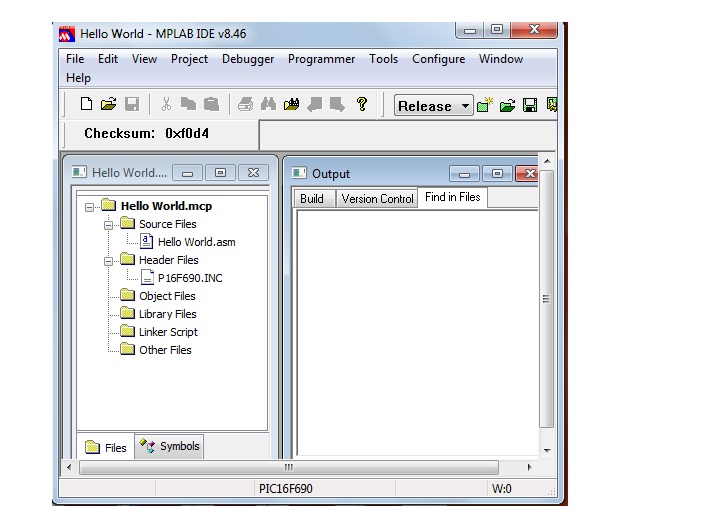
Task: Open the Window menu
Action: 501,59
